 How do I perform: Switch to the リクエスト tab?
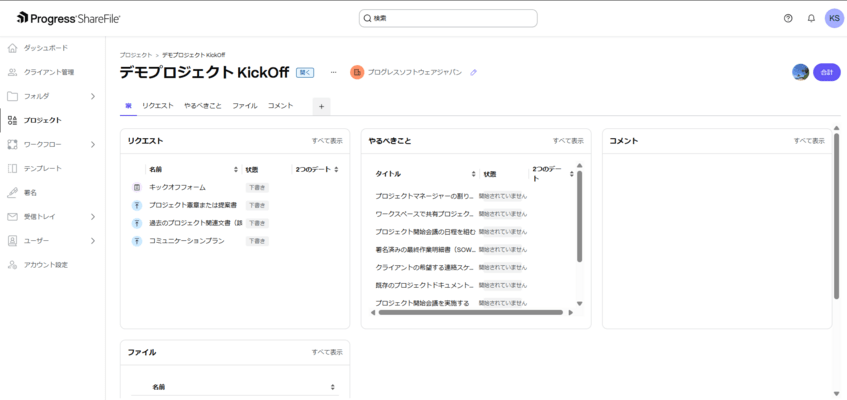(x=158, y=106)
